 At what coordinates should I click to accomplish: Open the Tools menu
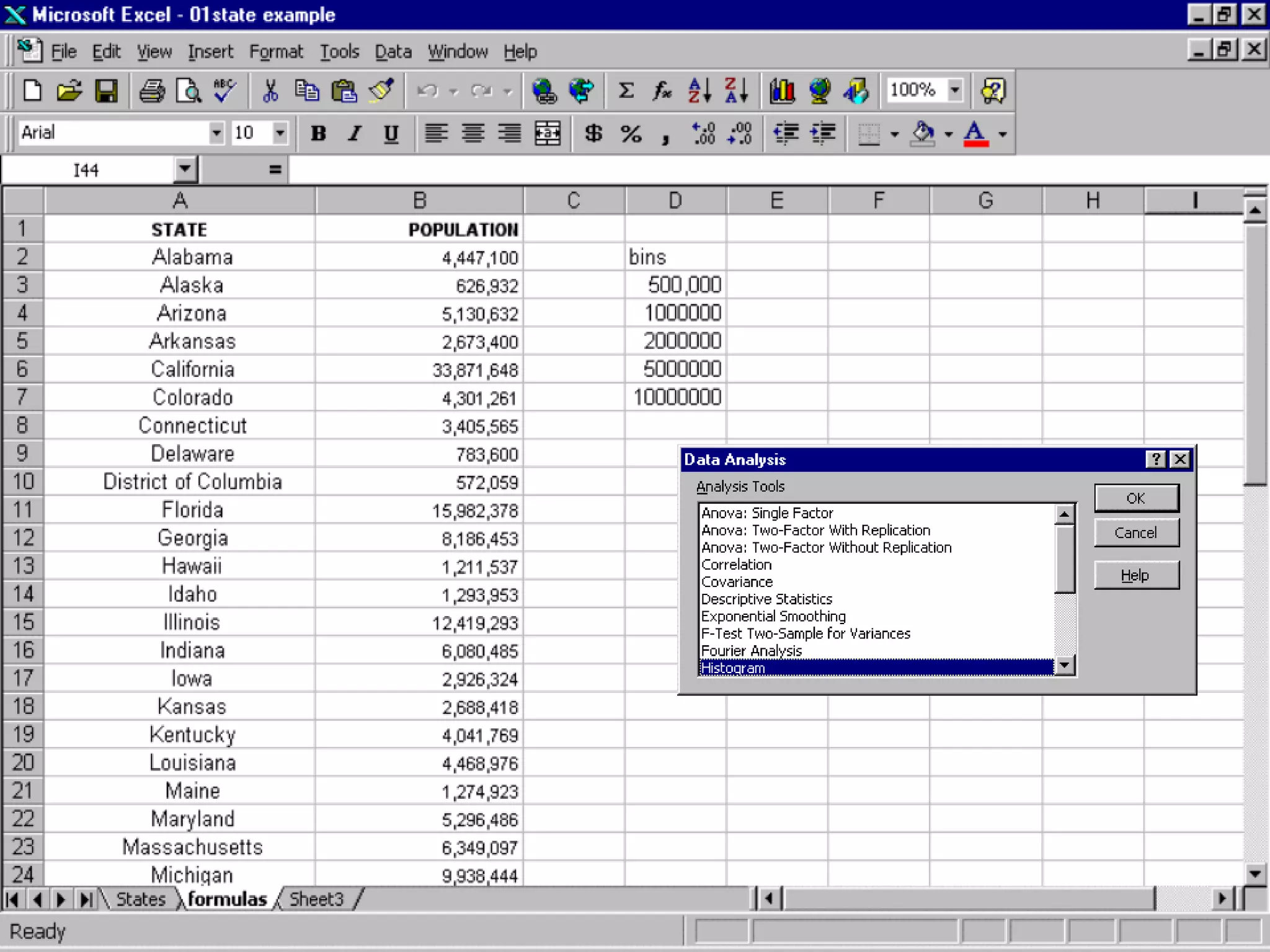(x=339, y=51)
